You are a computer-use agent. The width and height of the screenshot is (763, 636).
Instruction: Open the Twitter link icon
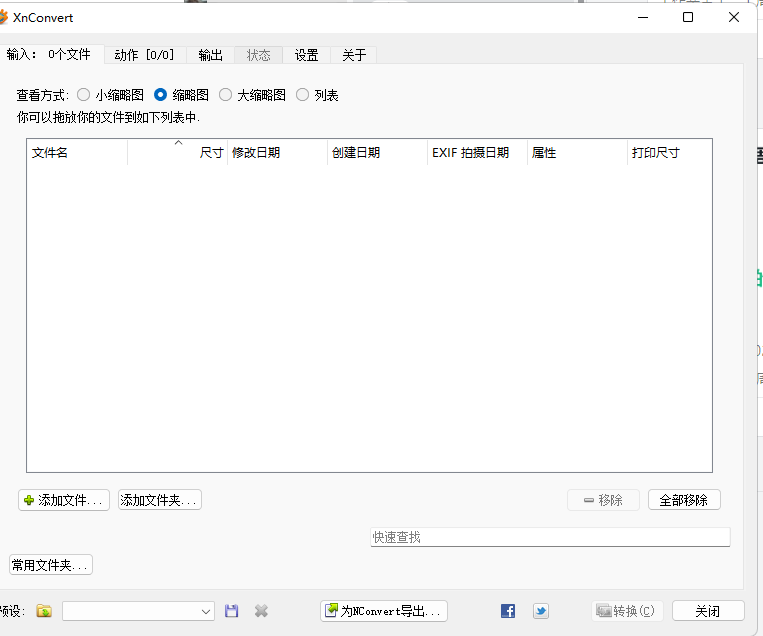tap(541, 611)
